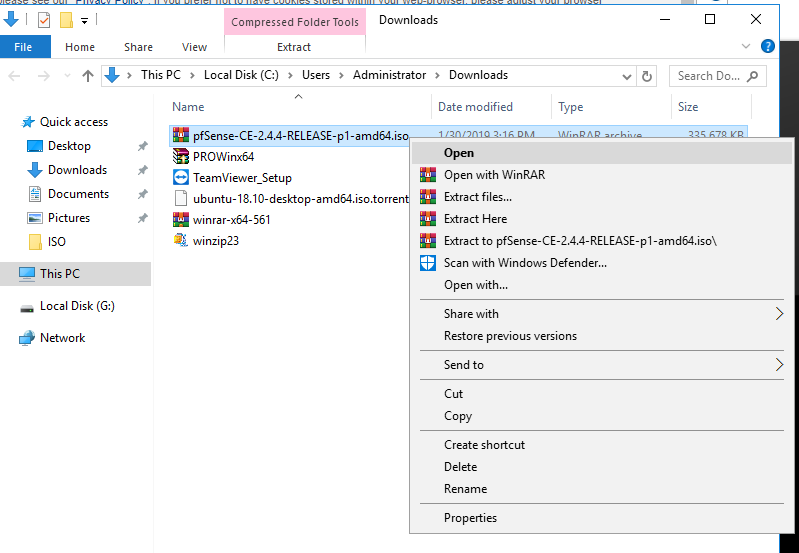Screen dimensions: 799x553
Task: Choose Rename from the context menu
Action: (601, 489)
